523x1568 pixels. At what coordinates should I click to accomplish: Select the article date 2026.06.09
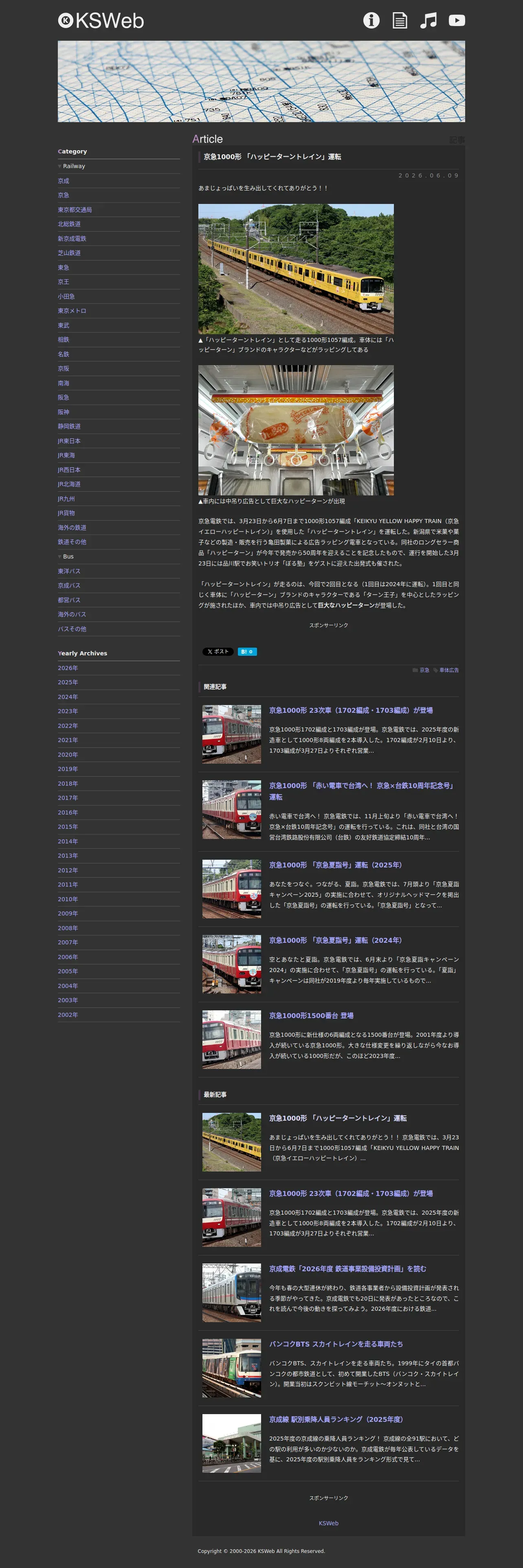429,175
